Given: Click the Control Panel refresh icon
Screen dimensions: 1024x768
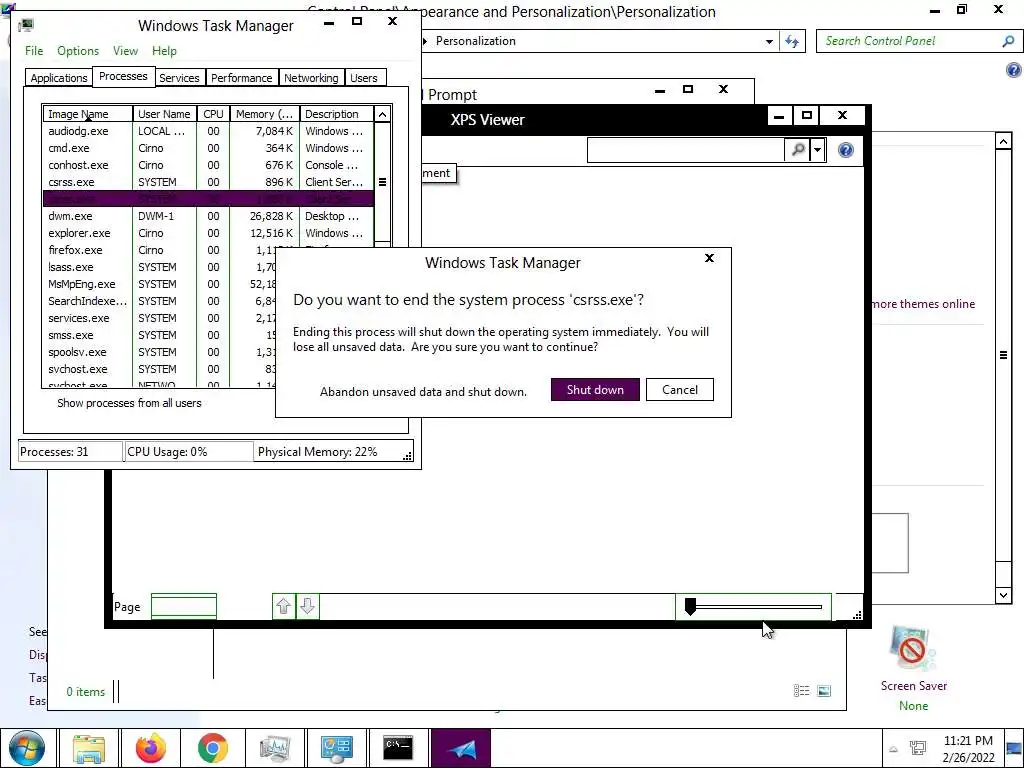Looking at the screenshot, I should click(x=792, y=41).
